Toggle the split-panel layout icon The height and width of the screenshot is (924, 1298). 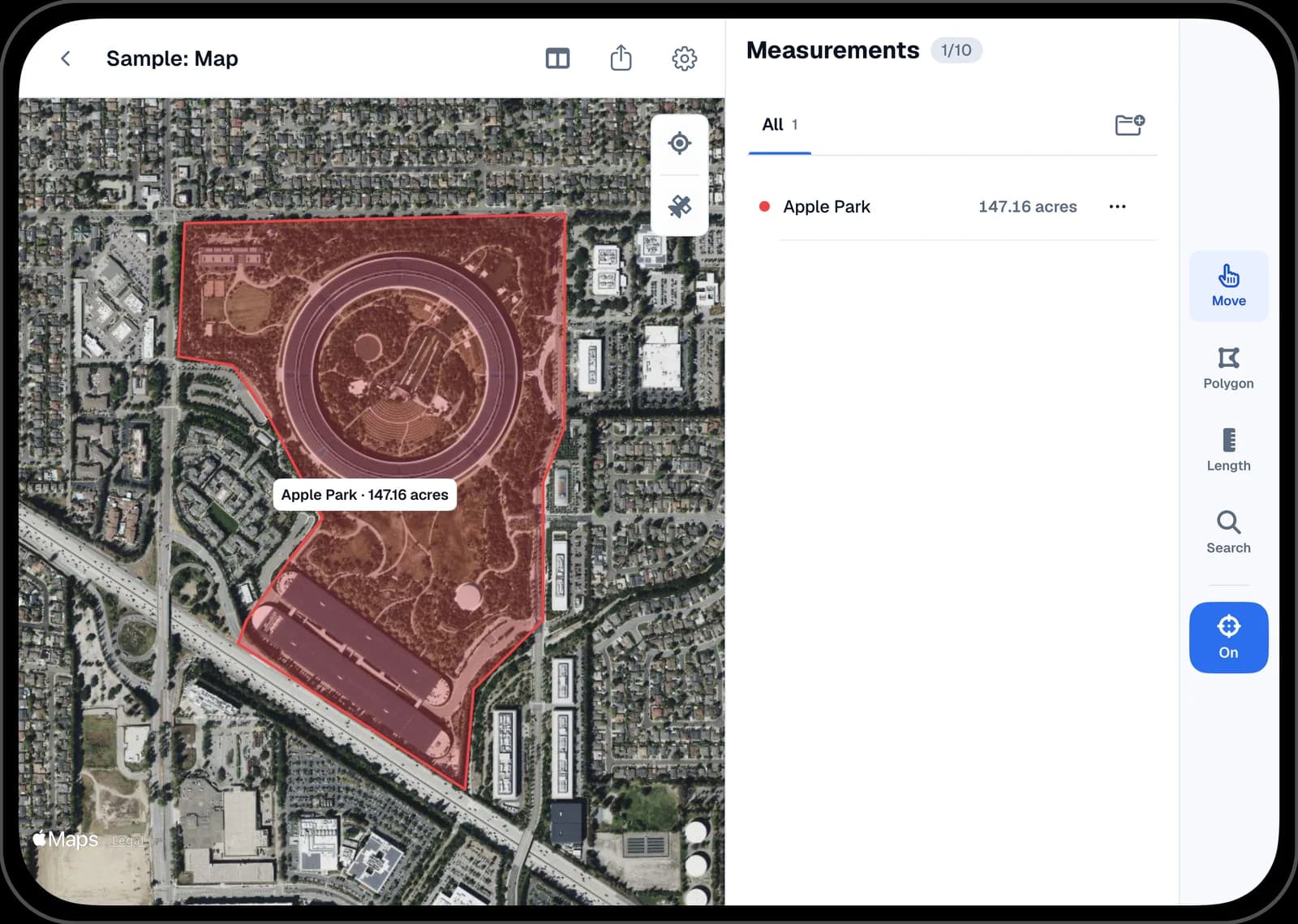(557, 58)
